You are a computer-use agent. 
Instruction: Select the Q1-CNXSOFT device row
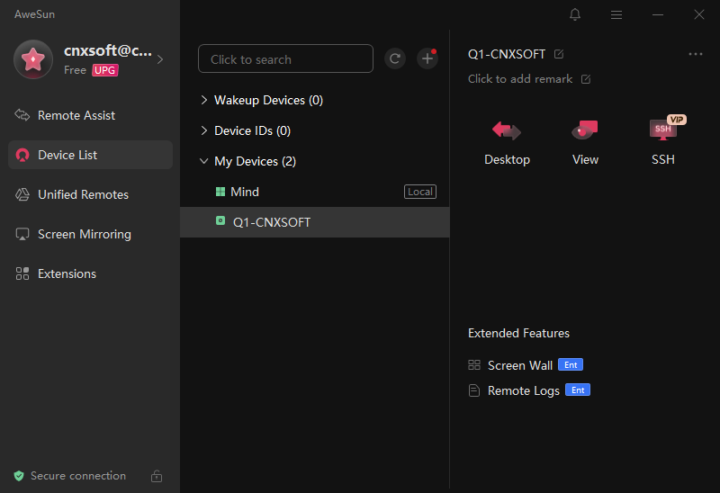click(x=315, y=222)
